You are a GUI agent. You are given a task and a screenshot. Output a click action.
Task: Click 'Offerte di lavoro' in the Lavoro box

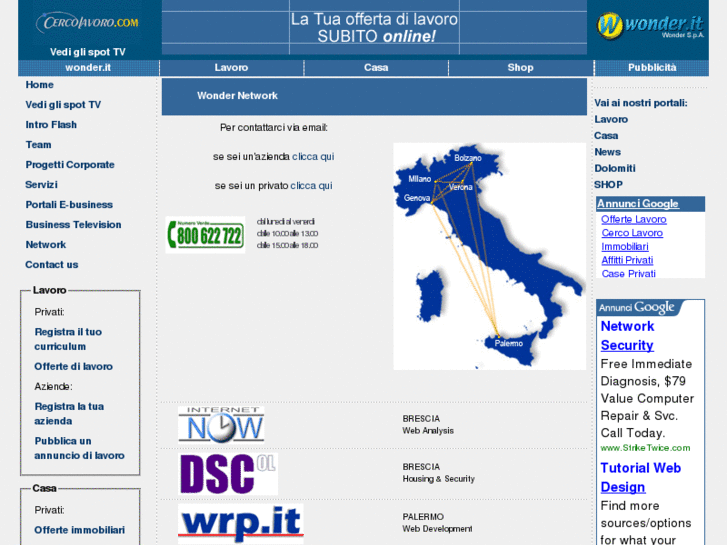click(x=73, y=366)
